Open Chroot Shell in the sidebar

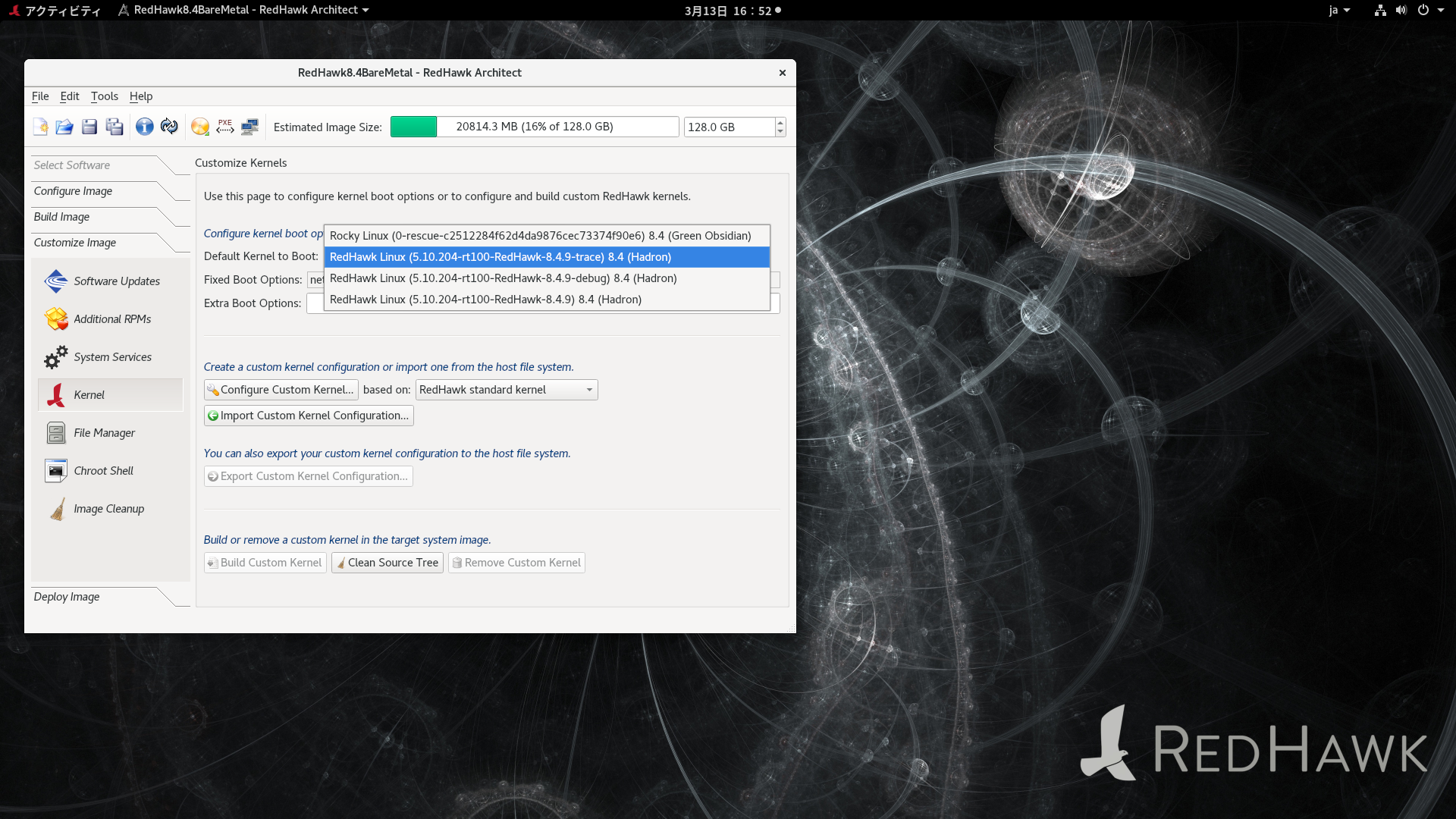[111, 471]
